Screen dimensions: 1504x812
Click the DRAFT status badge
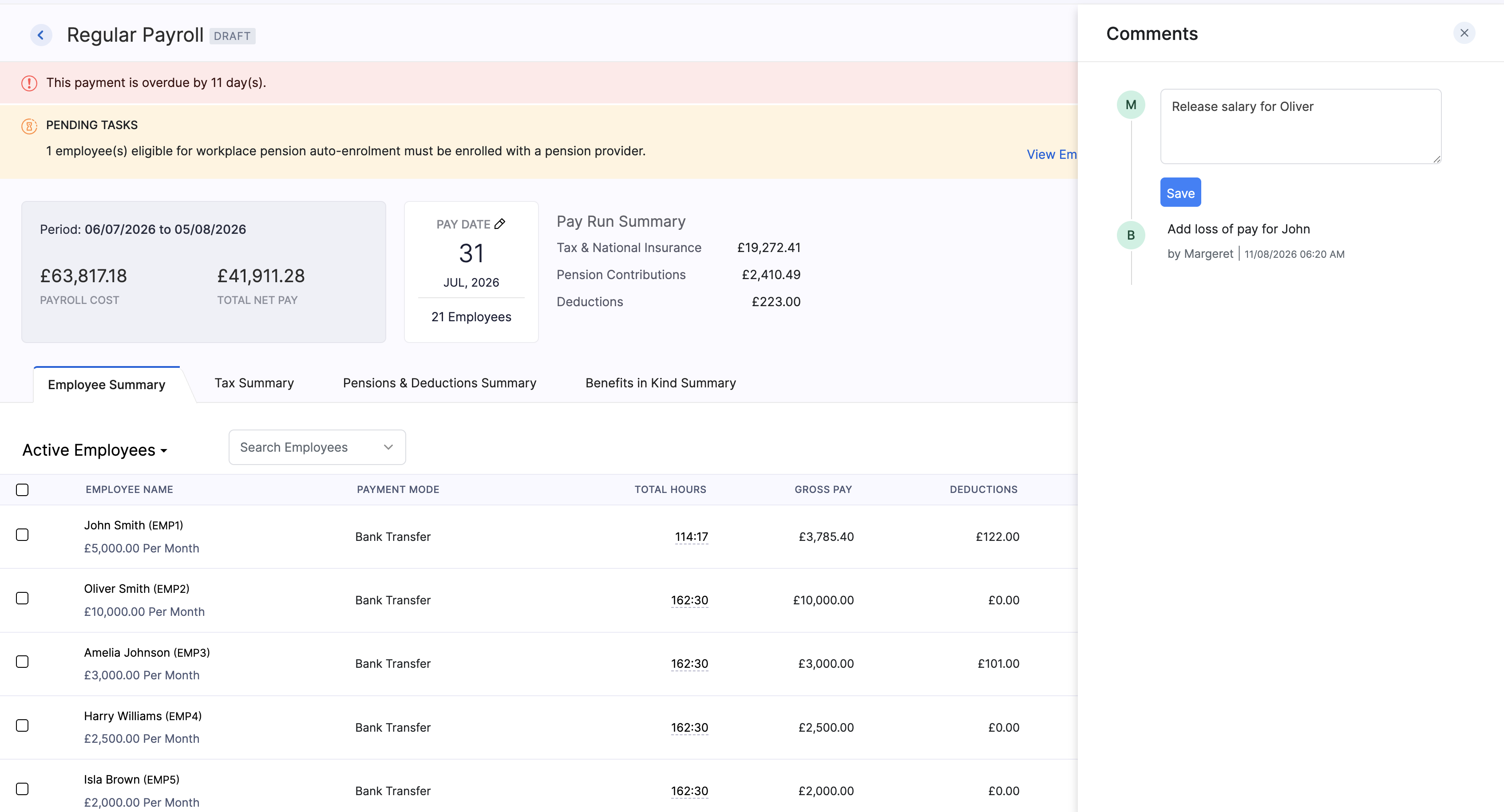pos(232,36)
